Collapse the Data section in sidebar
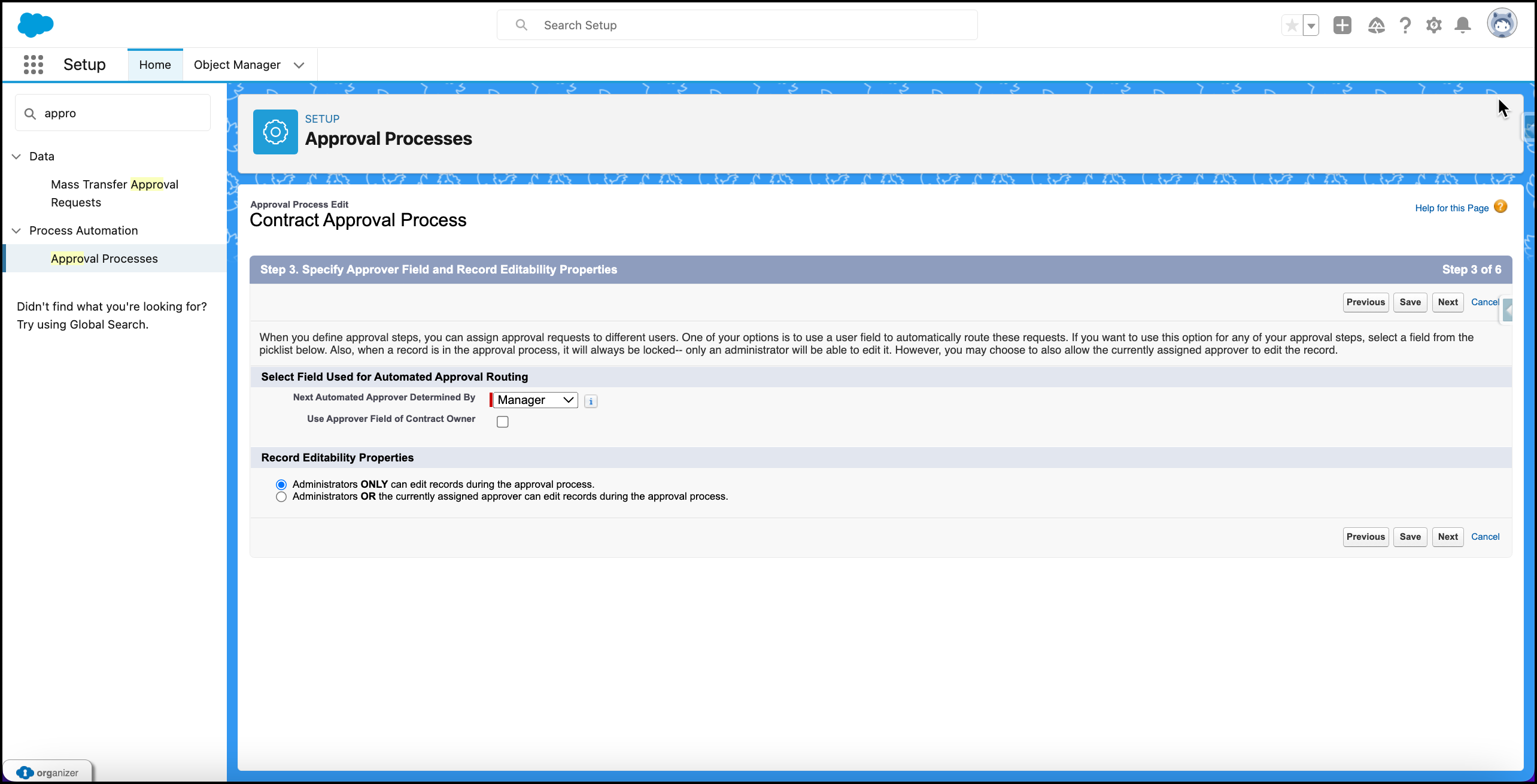Image resolution: width=1537 pixels, height=784 pixels. [x=17, y=156]
